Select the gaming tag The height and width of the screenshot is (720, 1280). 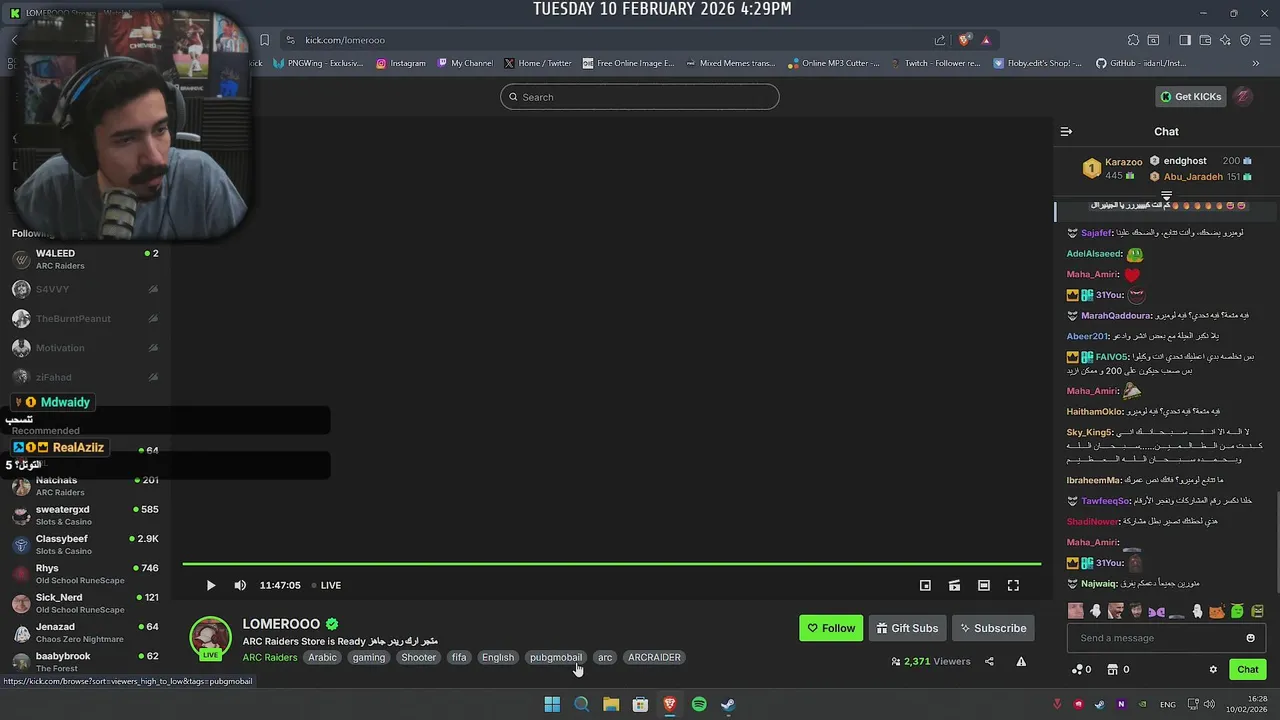coord(369,657)
